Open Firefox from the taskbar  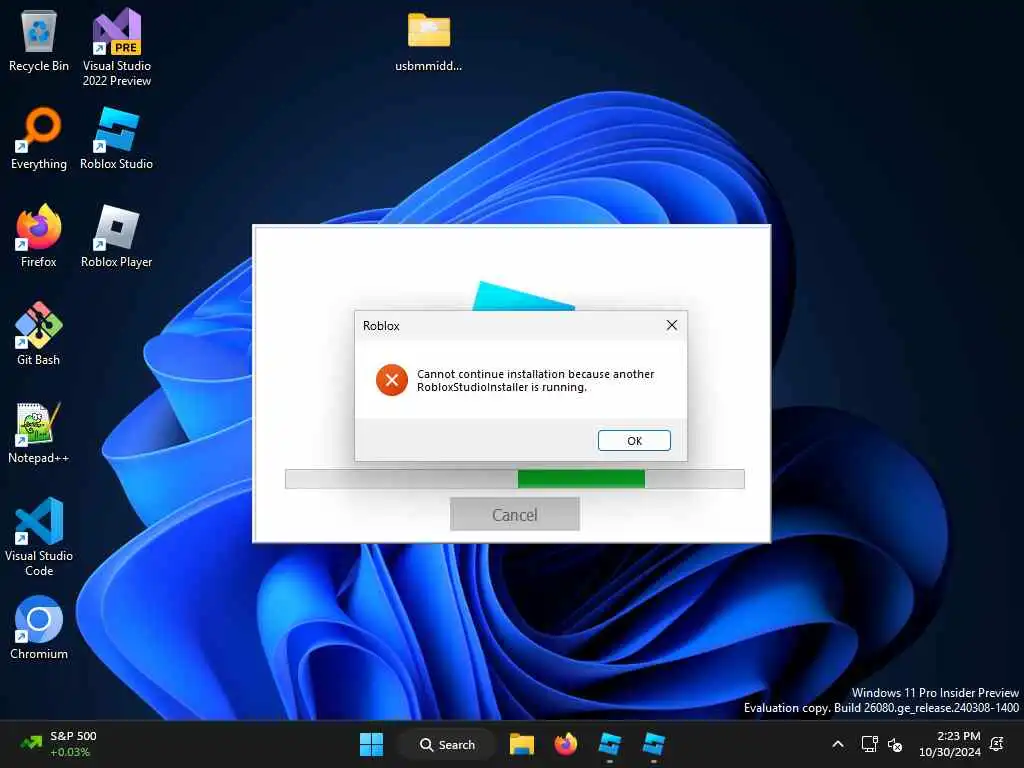pyautogui.click(x=566, y=744)
